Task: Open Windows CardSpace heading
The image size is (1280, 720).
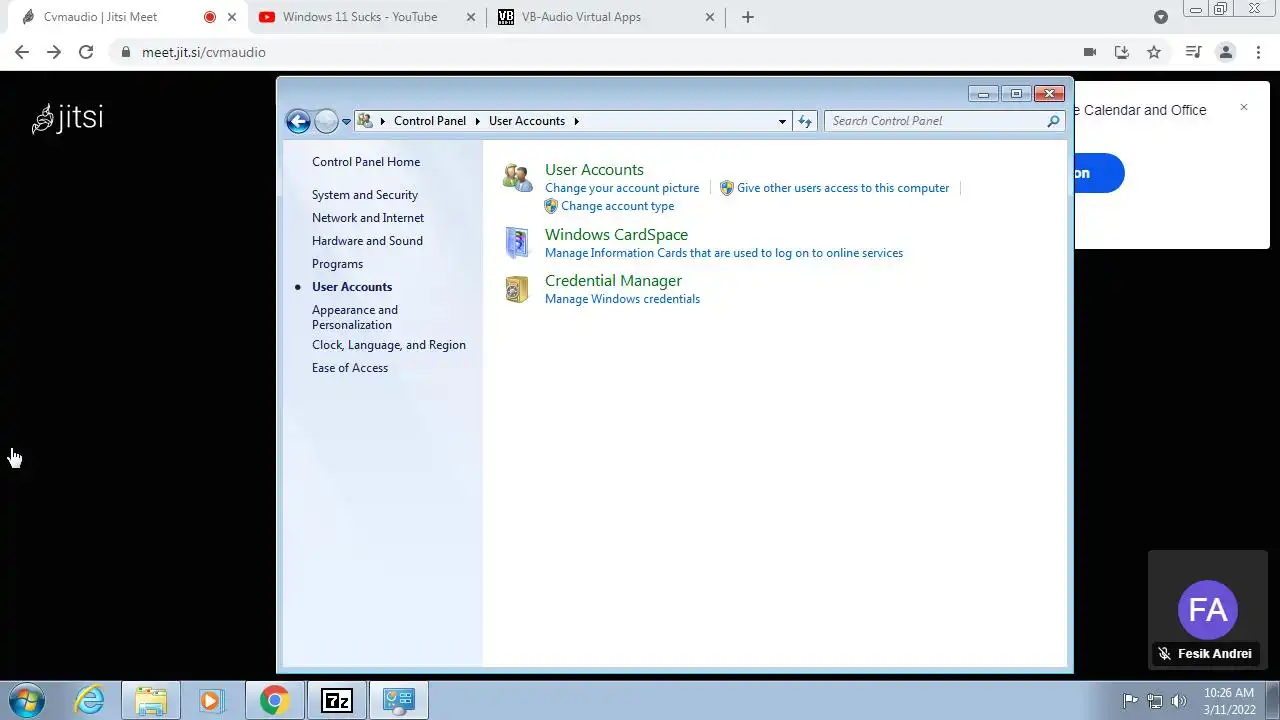Action: click(x=616, y=235)
